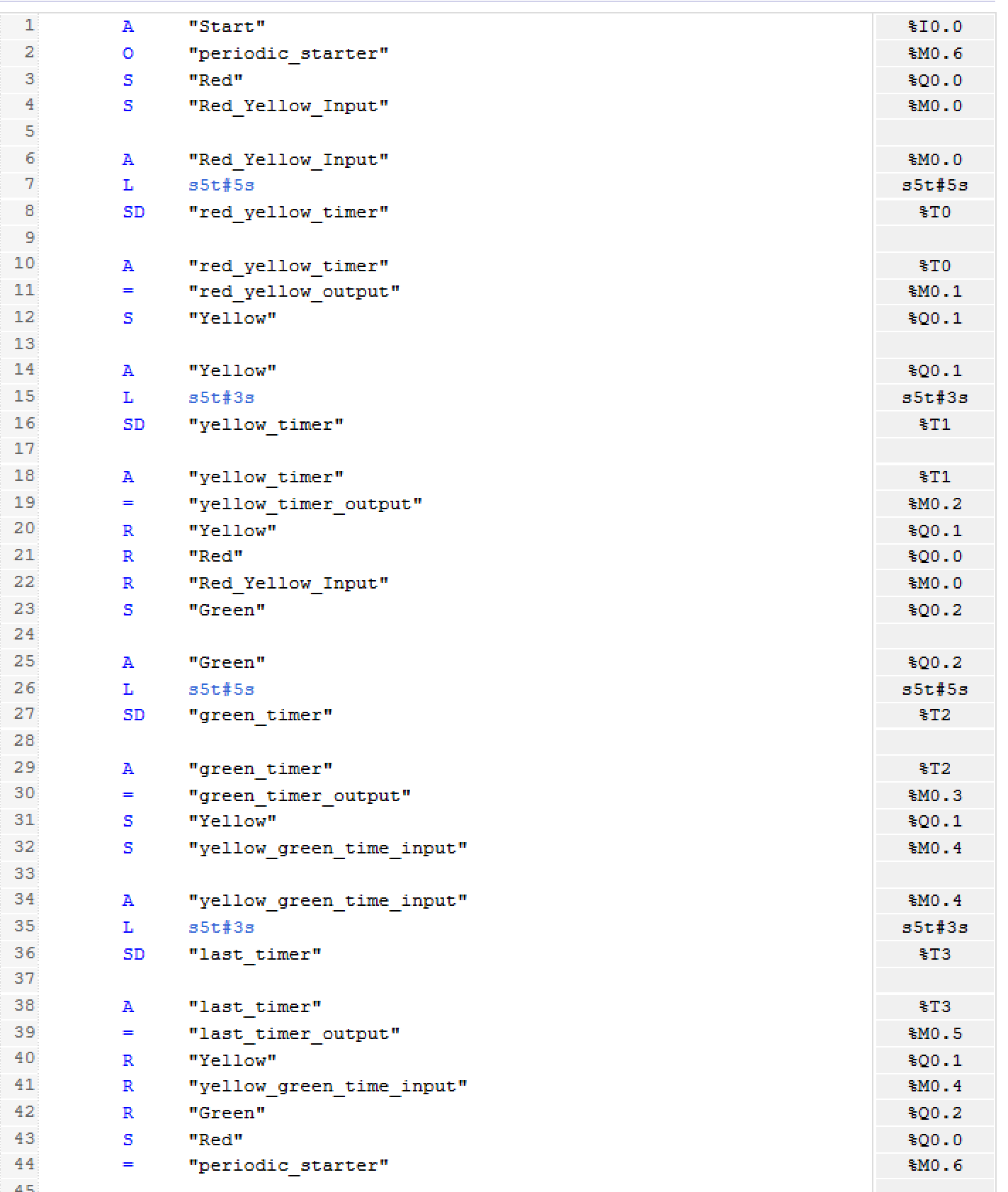Click "Red" on line 43
The height and width of the screenshot is (1192, 1008).
click(215, 1140)
